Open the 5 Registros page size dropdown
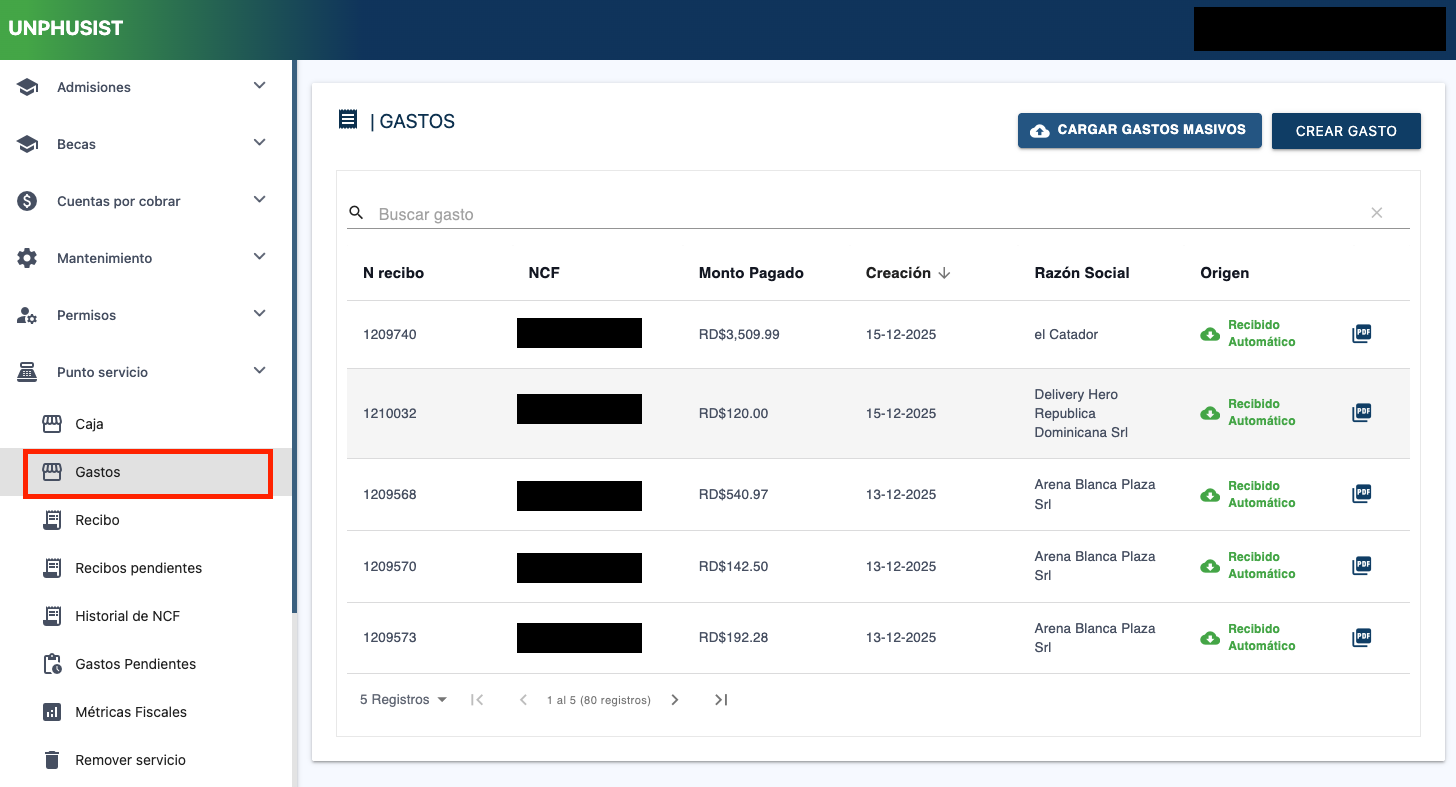 point(403,700)
